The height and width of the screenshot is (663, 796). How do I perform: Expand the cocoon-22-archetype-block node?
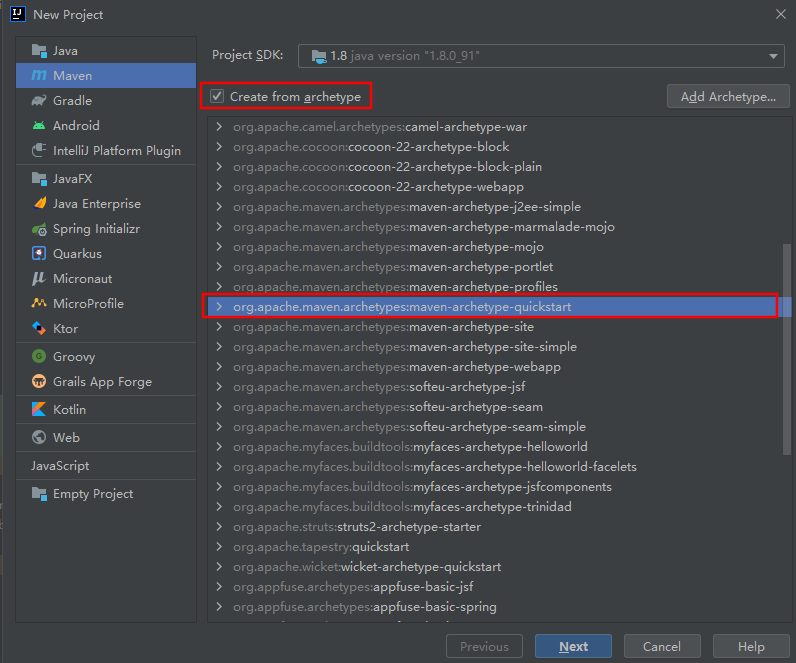click(219, 147)
